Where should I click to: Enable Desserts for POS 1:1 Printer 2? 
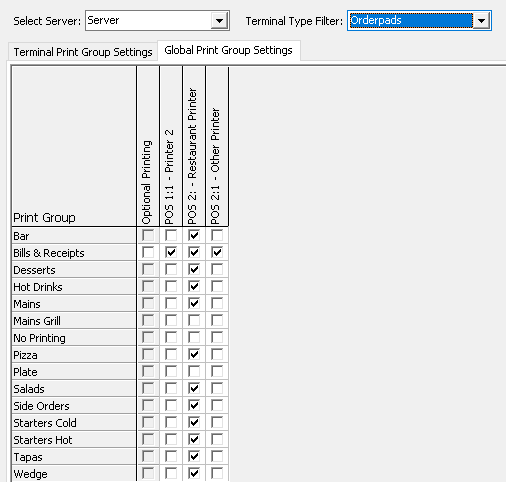[x=171, y=269]
